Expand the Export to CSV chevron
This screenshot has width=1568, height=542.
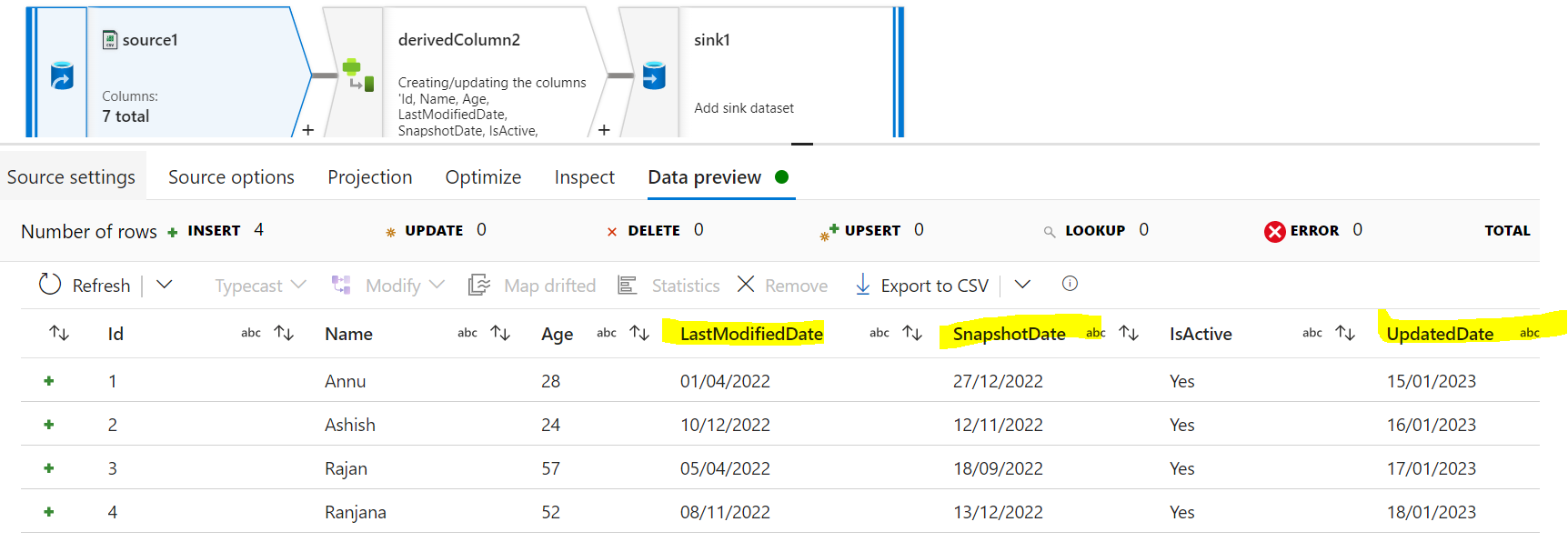tap(1022, 285)
